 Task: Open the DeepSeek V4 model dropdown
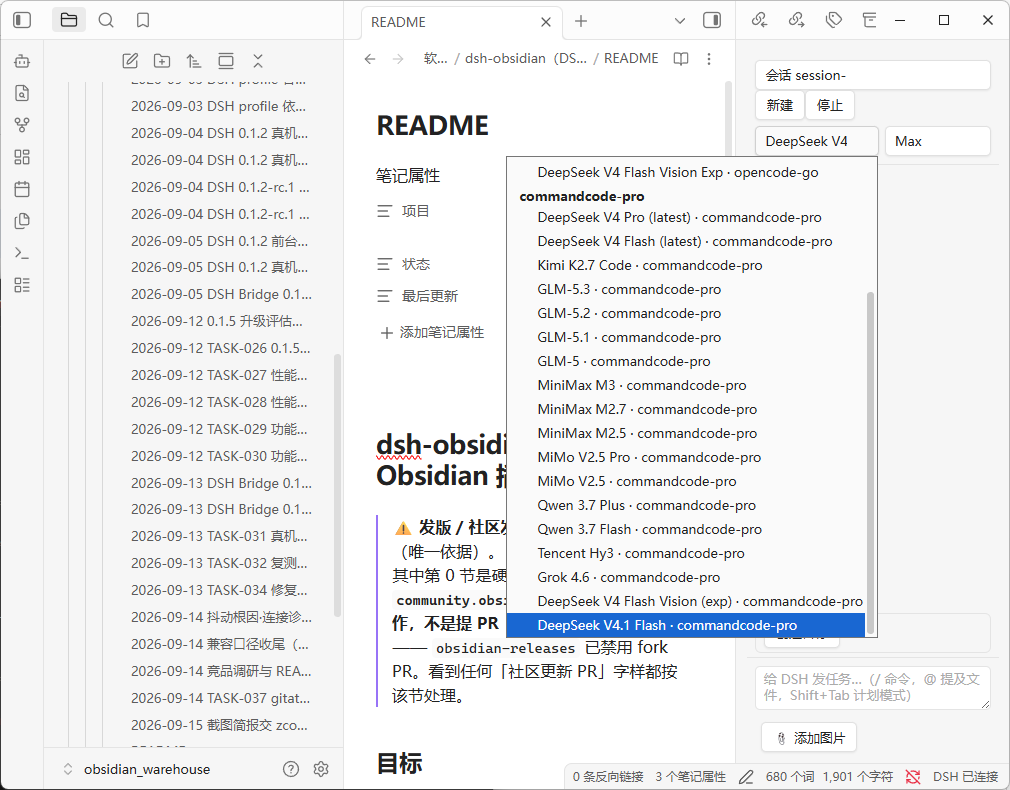point(817,141)
